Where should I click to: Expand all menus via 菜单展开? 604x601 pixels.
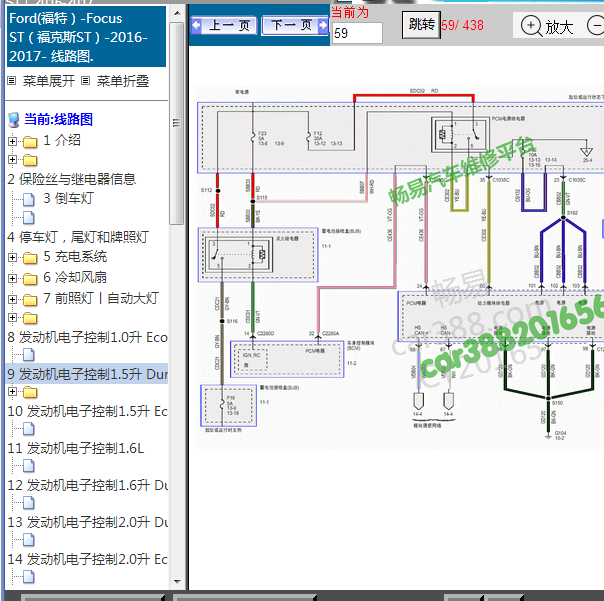pyautogui.click(x=49, y=81)
